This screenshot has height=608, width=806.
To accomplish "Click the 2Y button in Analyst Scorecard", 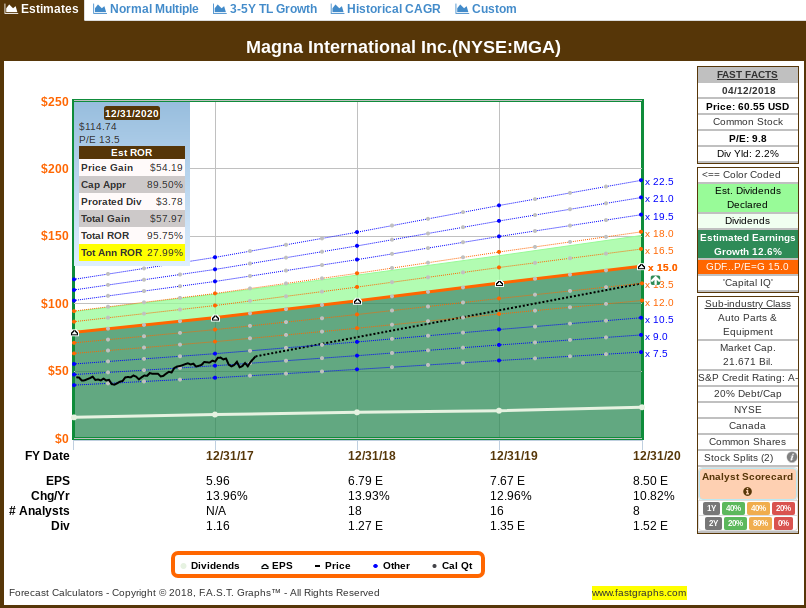I will [713, 521].
